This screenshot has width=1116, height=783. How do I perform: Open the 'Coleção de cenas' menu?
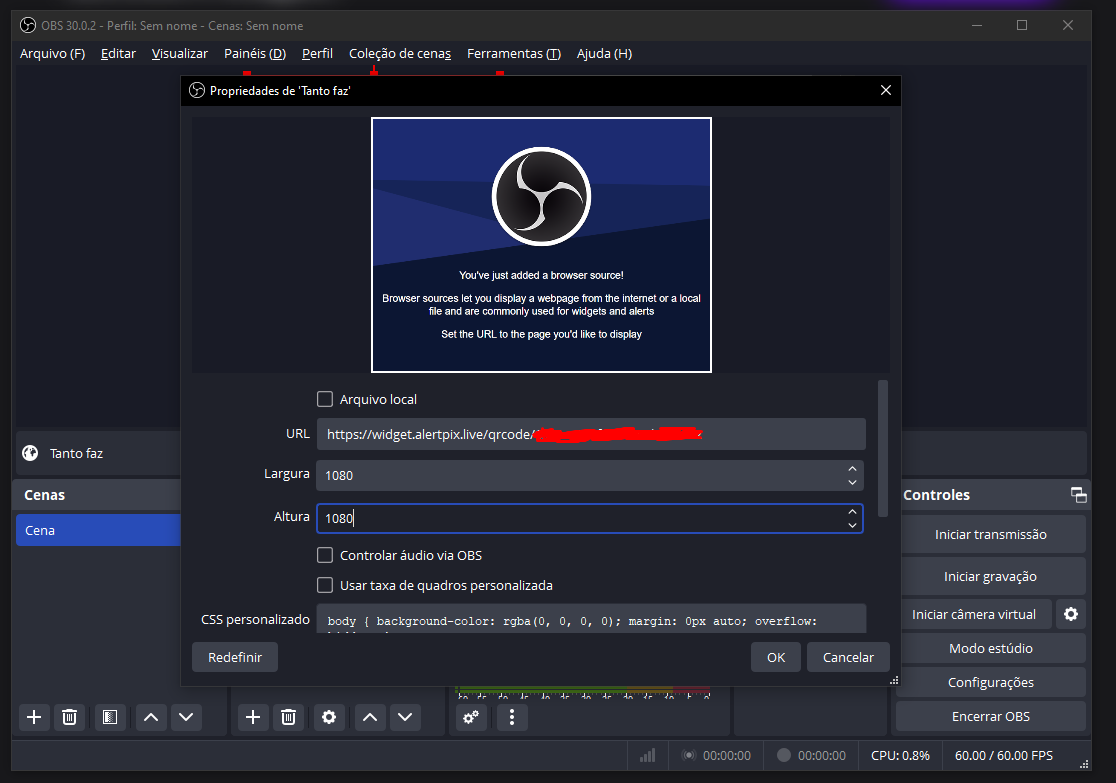pos(400,53)
